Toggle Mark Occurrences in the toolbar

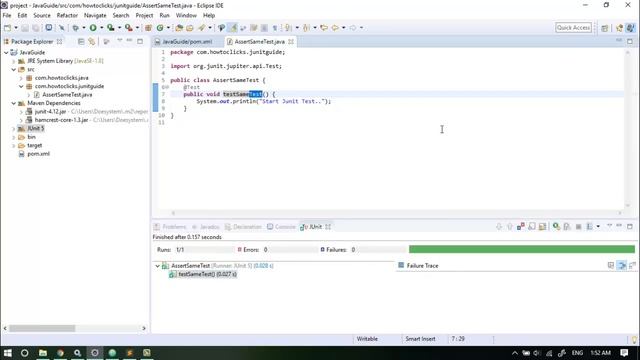coord(232,28)
